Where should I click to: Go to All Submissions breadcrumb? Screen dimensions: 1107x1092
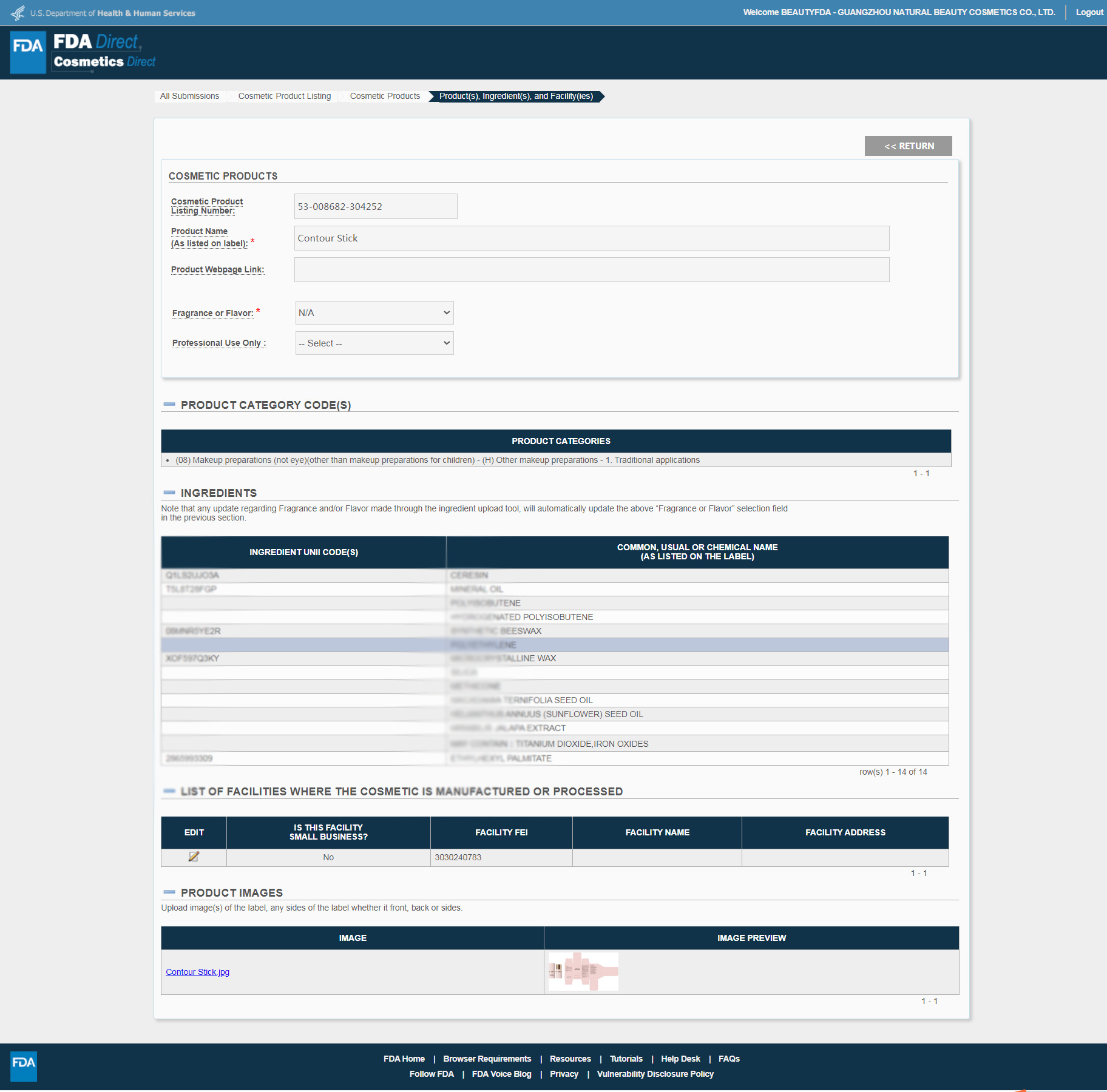click(x=189, y=96)
